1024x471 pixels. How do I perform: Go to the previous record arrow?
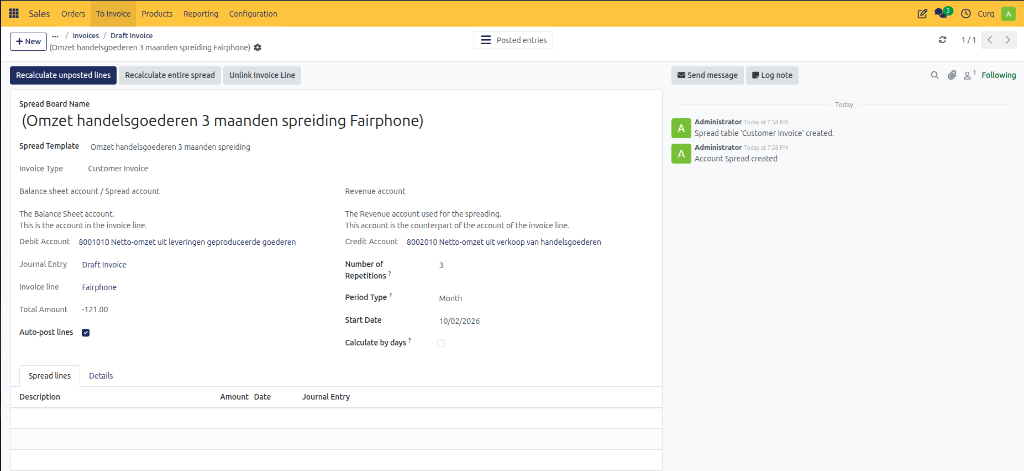[990, 40]
